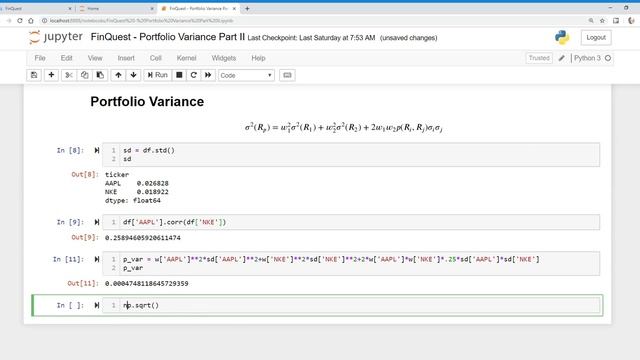This screenshot has width=640, height=360.
Task: Click into the np.sqrt() code cell
Action: (351, 305)
